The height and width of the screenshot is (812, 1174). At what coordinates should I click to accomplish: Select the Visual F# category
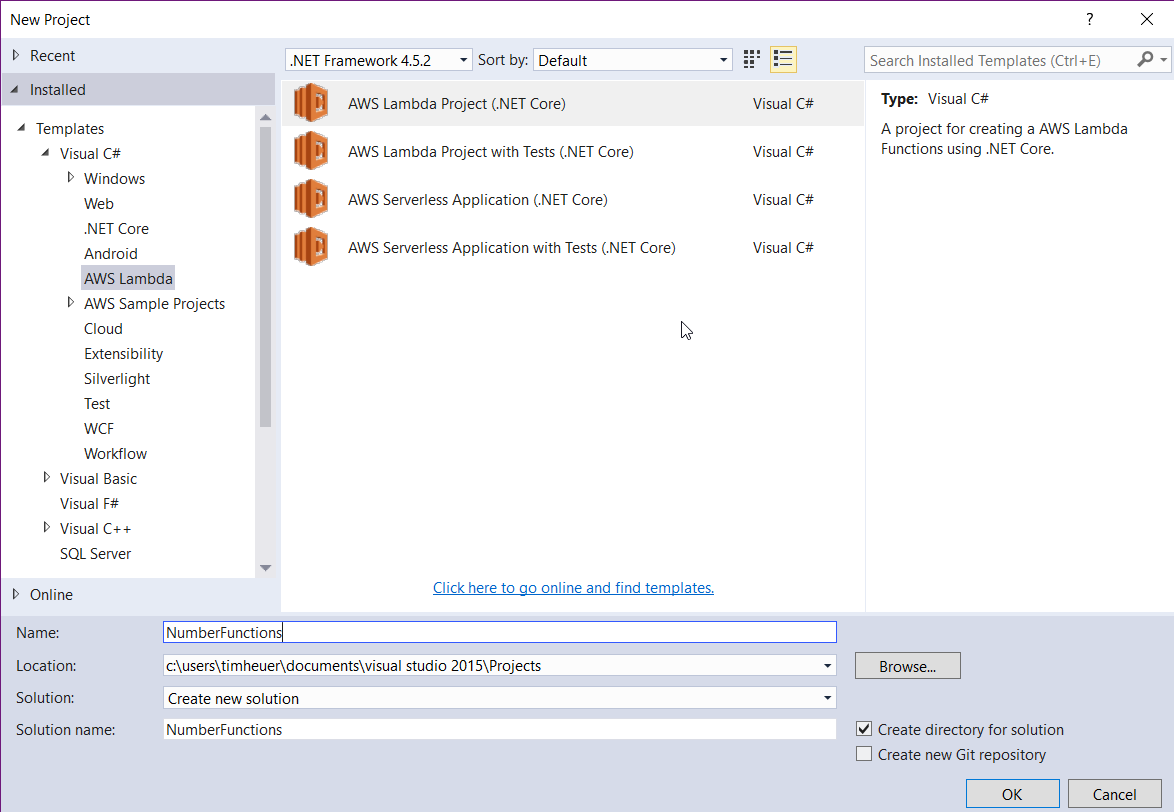pyautogui.click(x=89, y=504)
